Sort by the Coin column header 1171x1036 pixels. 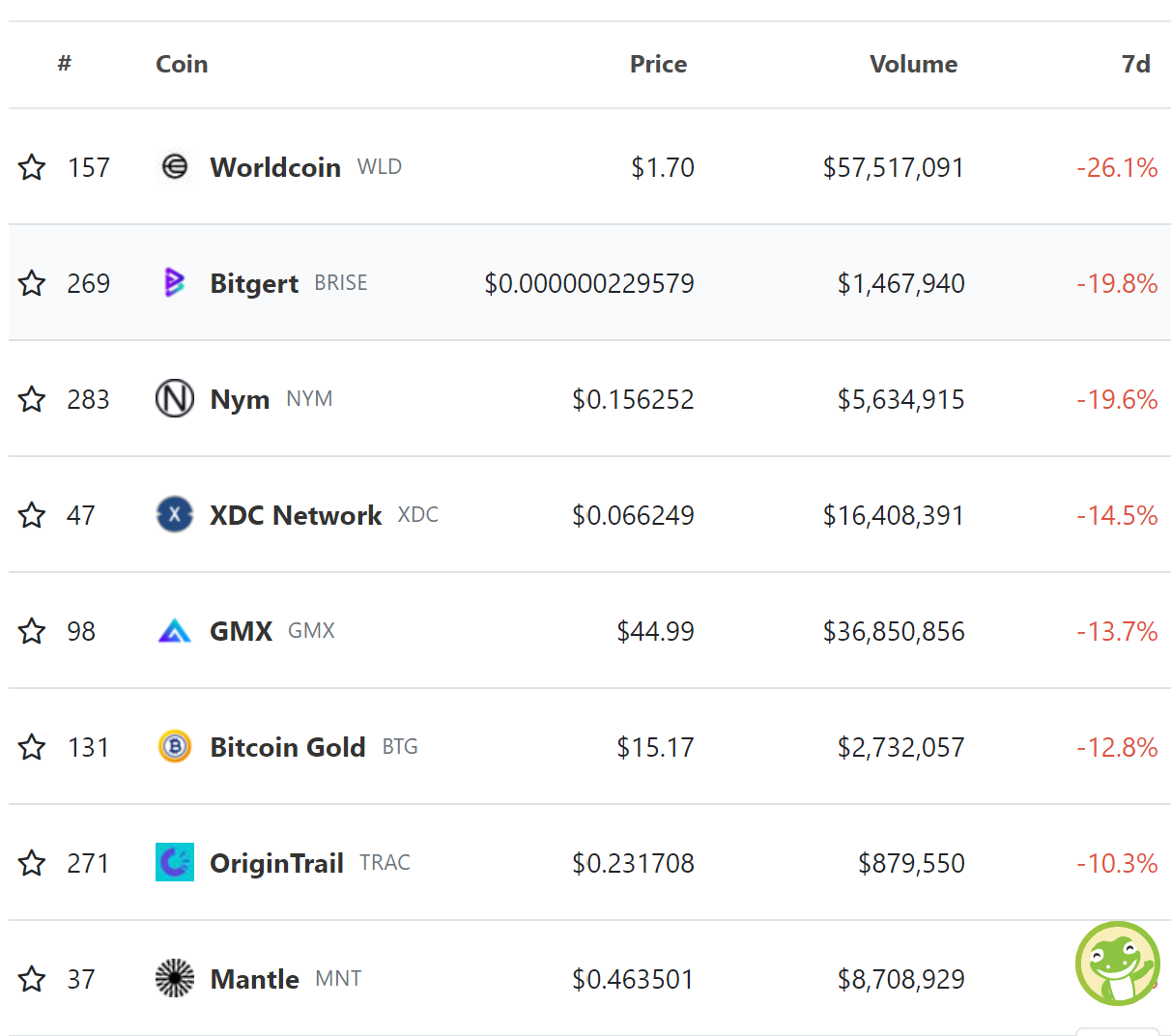[182, 65]
